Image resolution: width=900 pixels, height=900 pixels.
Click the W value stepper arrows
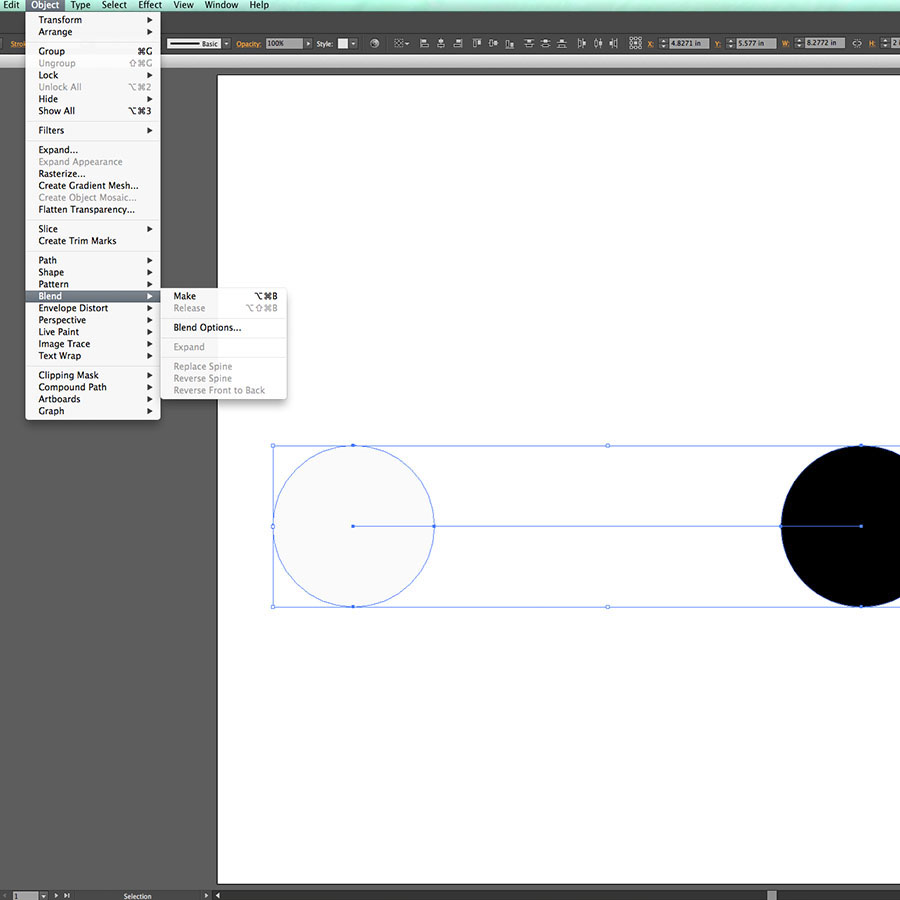799,43
